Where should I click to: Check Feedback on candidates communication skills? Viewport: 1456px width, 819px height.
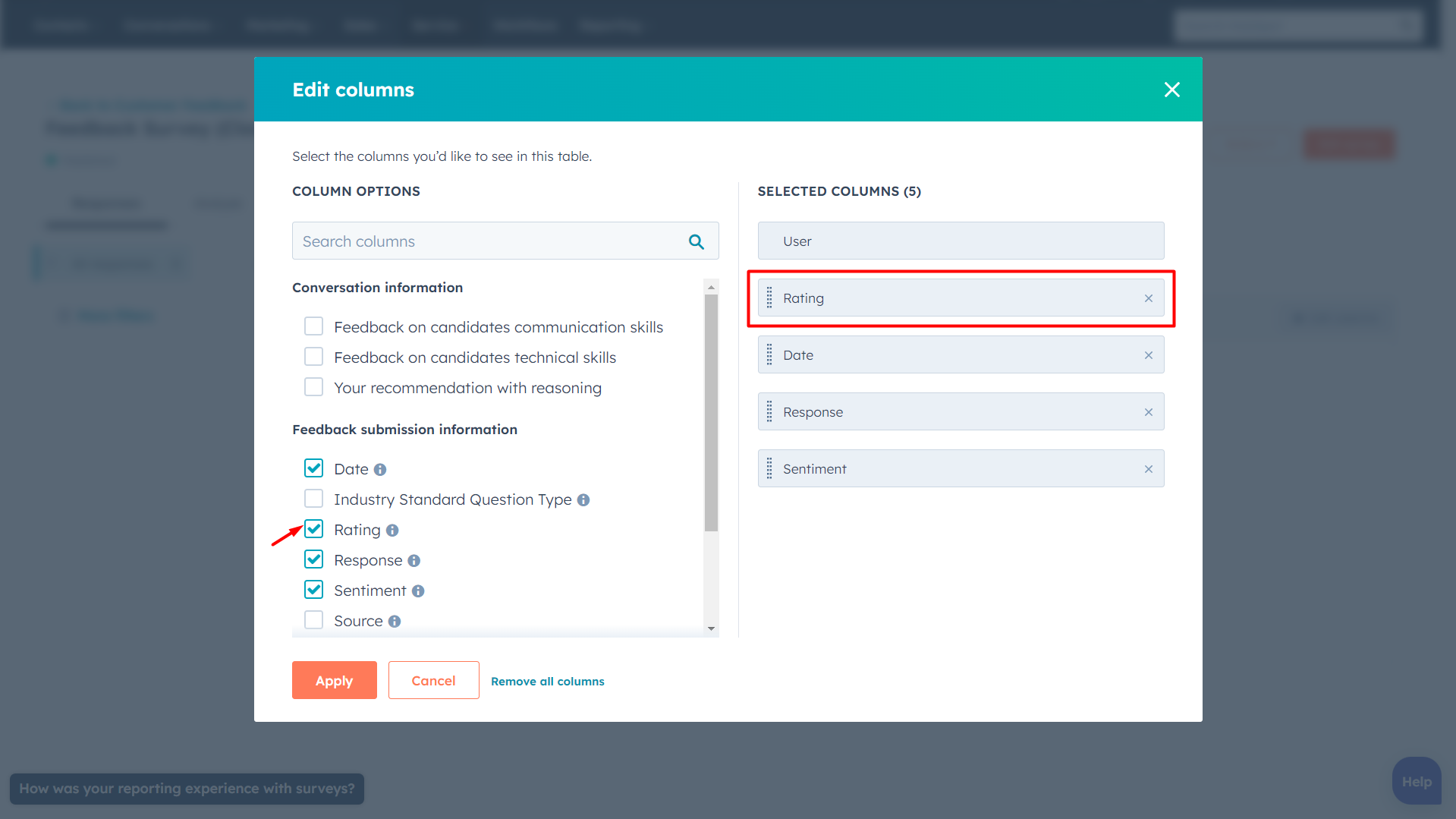[x=313, y=326]
